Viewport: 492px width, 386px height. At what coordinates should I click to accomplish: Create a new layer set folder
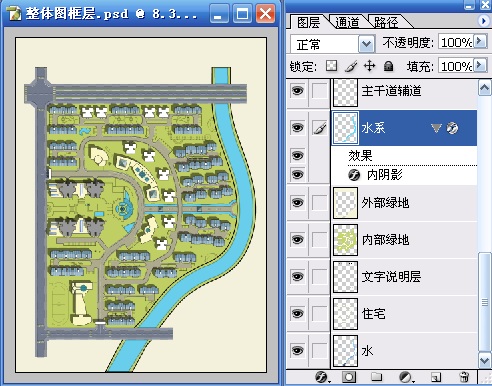pyautogui.click(x=377, y=377)
